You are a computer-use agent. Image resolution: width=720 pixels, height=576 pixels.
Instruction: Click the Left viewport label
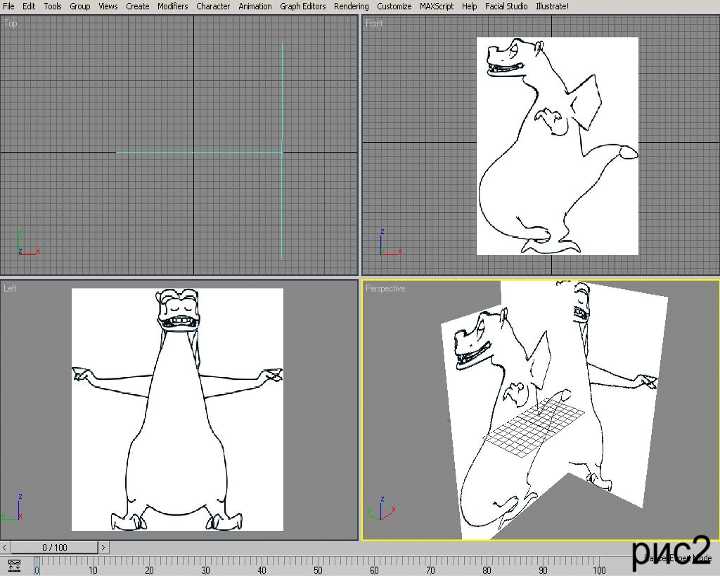coord(11,288)
